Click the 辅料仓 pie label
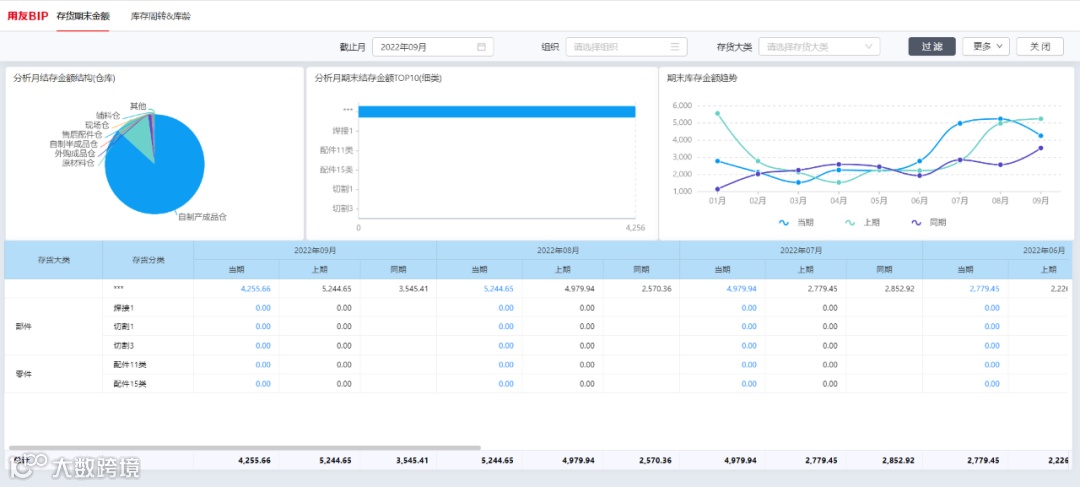Screen dimensions: 1080x487 (x=107, y=116)
